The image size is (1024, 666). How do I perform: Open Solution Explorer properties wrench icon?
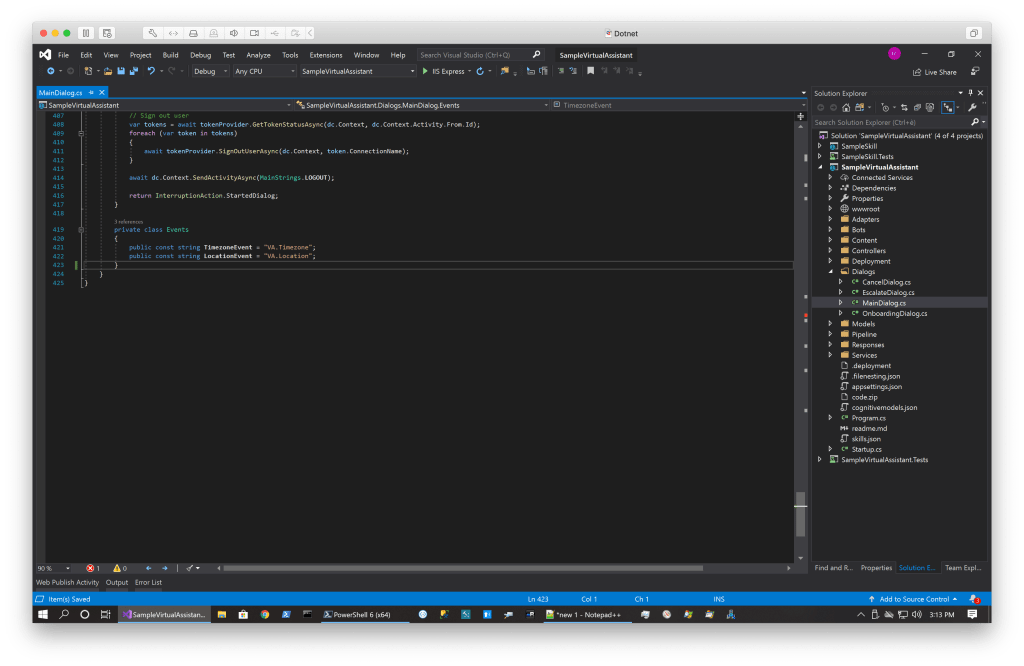click(972, 107)
